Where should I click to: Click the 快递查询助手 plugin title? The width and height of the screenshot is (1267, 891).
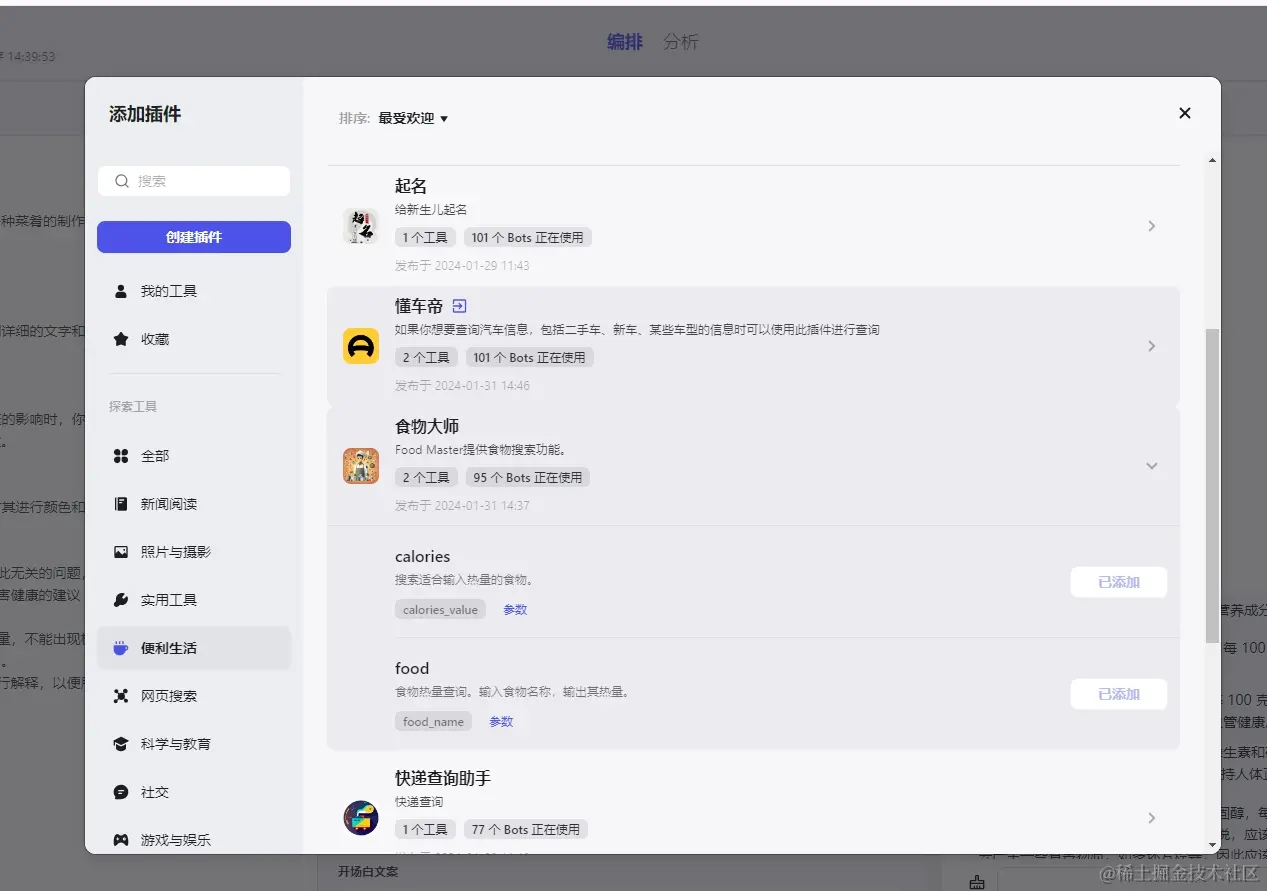[443, 778]
